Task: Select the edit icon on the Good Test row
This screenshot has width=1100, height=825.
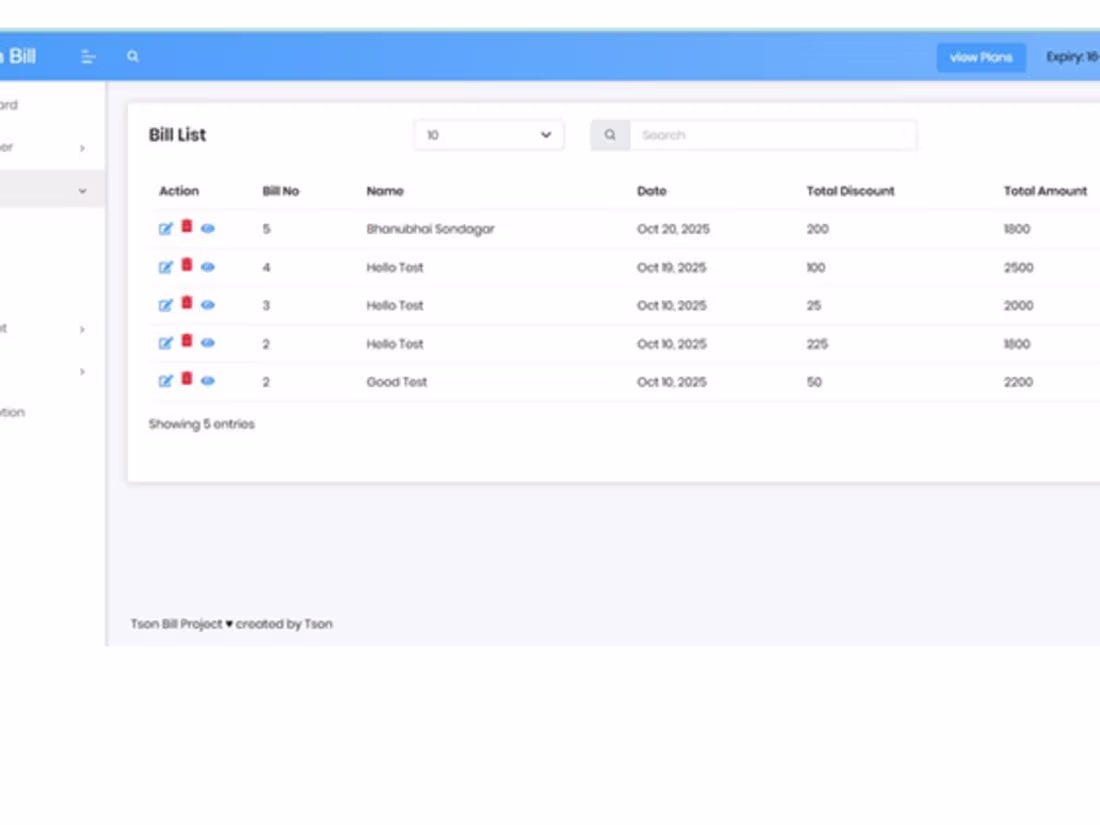Action: (x=167, y=380)
